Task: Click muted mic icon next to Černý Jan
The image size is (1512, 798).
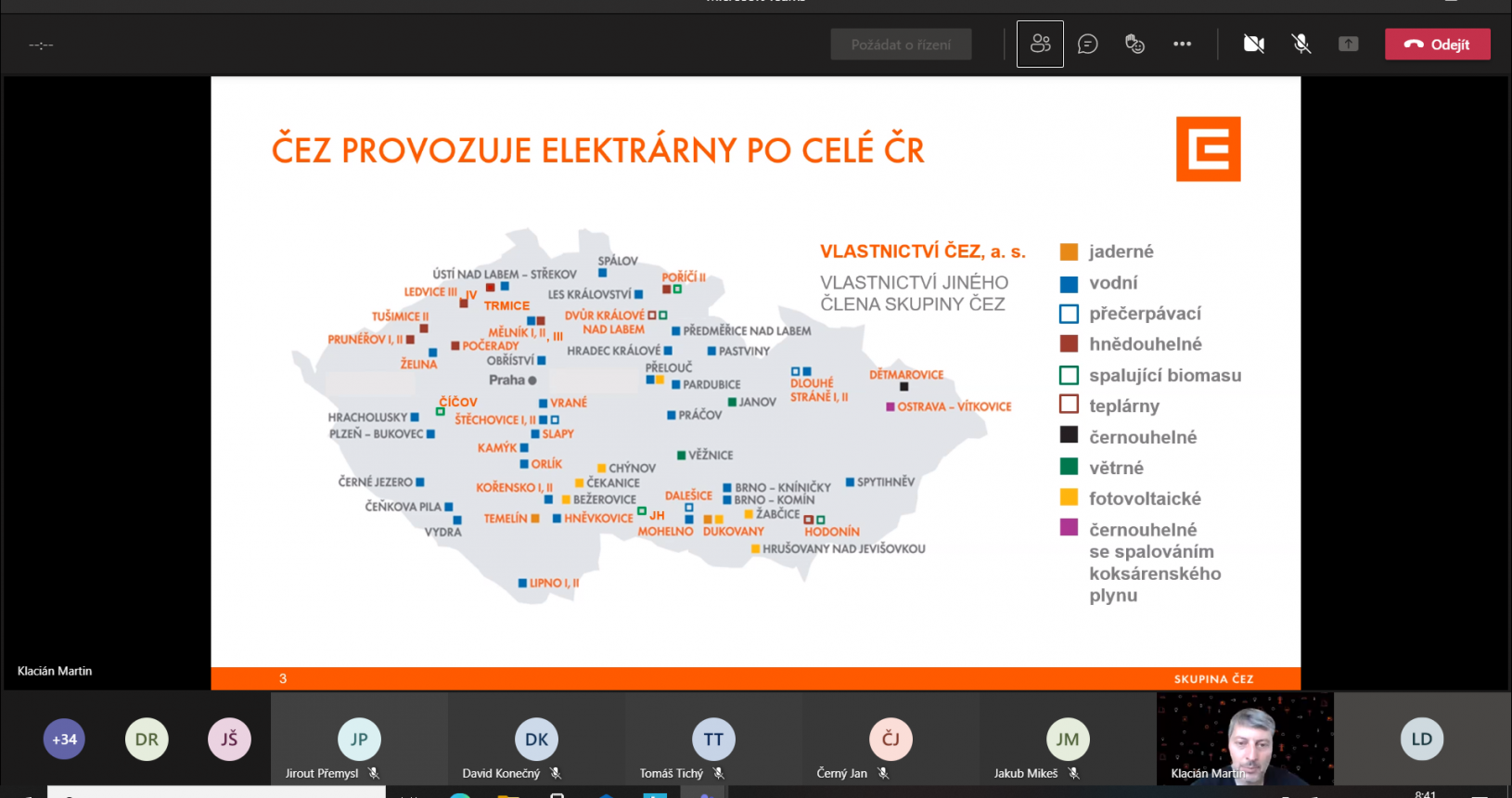Action: [883, 773]
